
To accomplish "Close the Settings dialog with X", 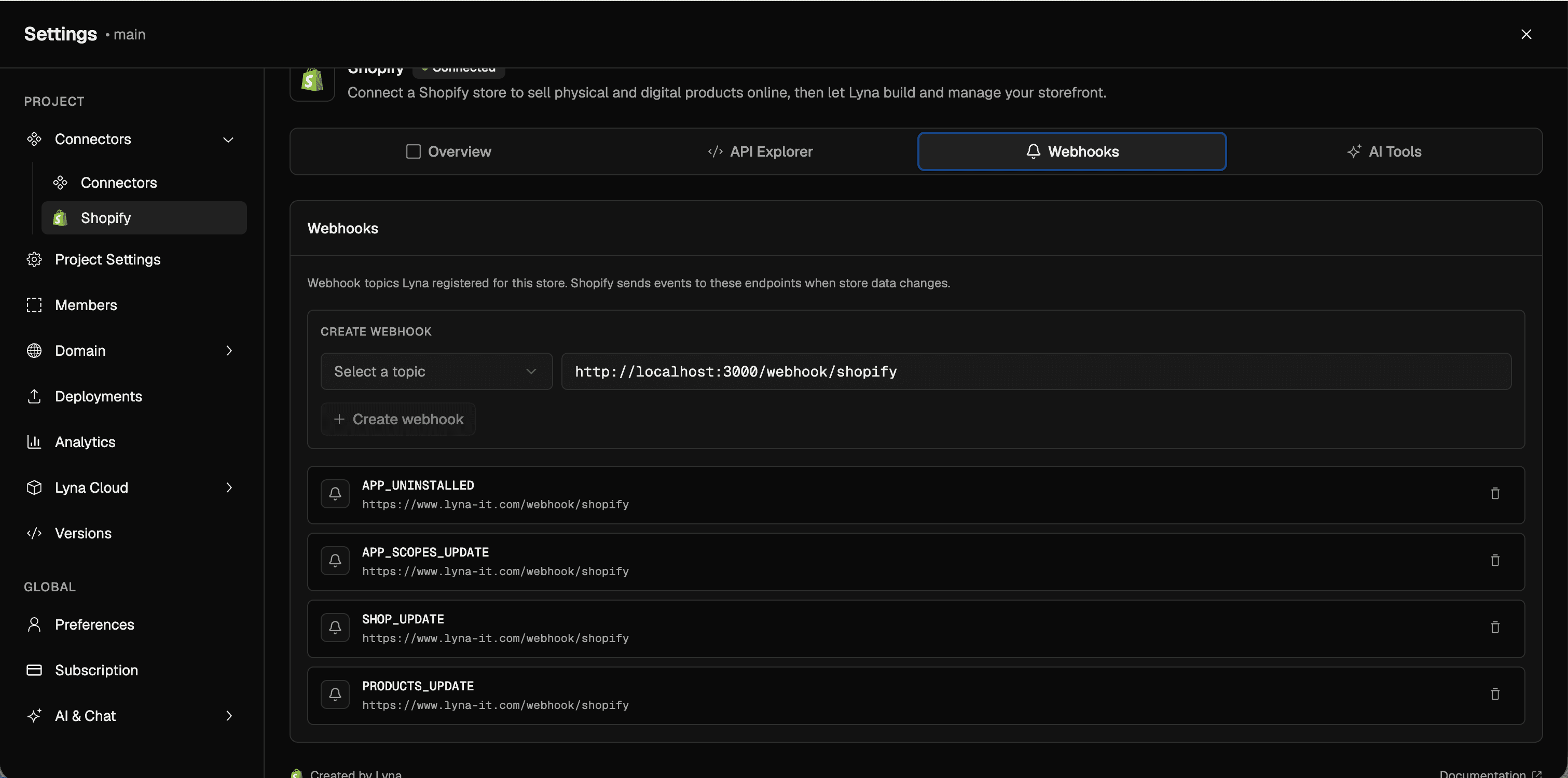I will (x=1526, y=34).
